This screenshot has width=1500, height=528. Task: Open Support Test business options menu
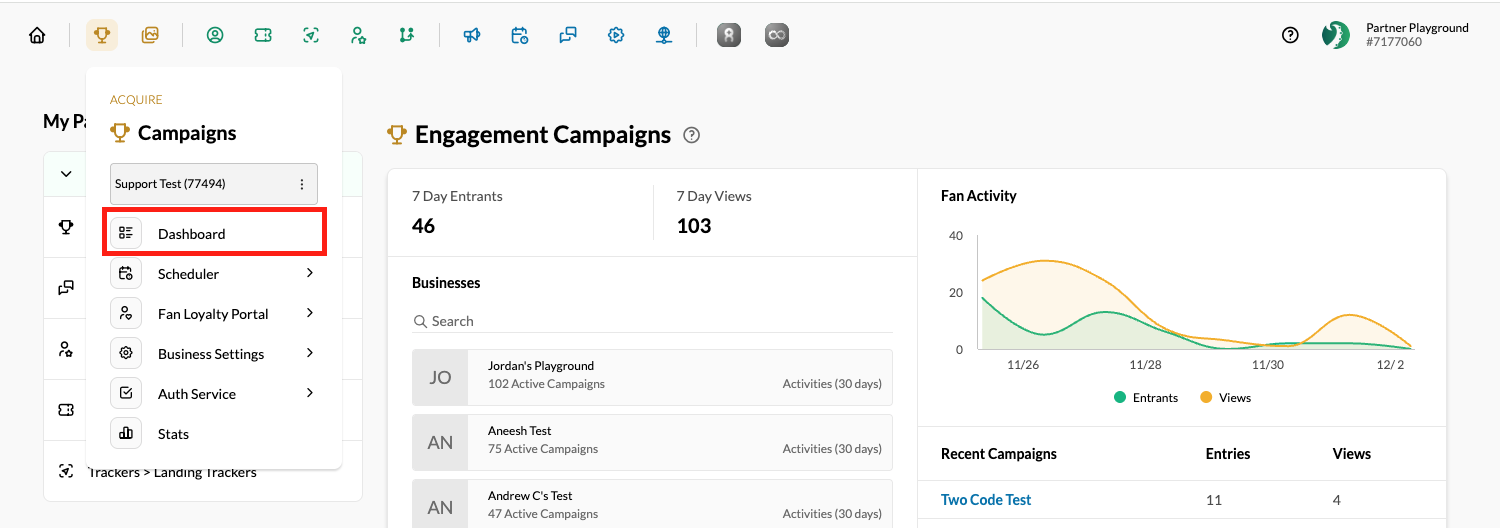pos(302,184)
